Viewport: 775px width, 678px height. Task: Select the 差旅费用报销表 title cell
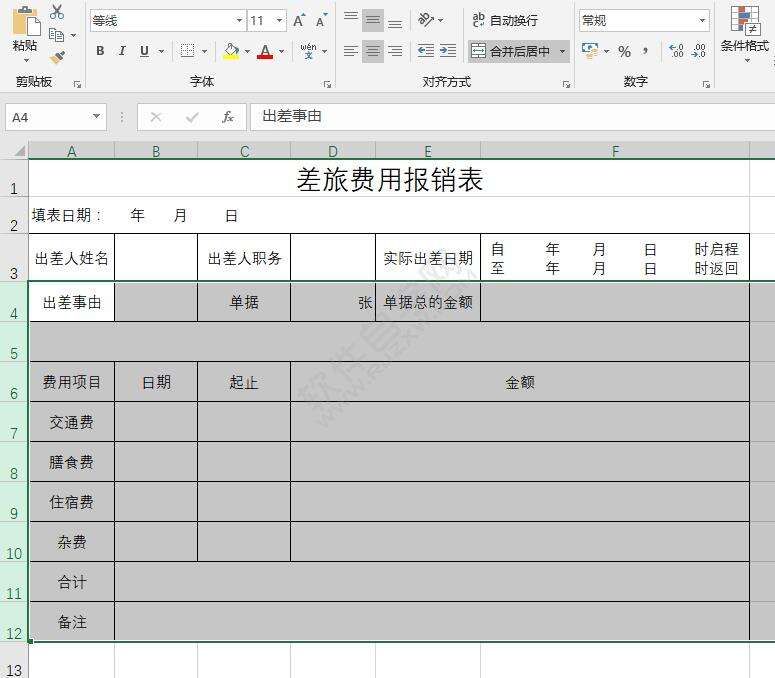[x=389, y=179]
